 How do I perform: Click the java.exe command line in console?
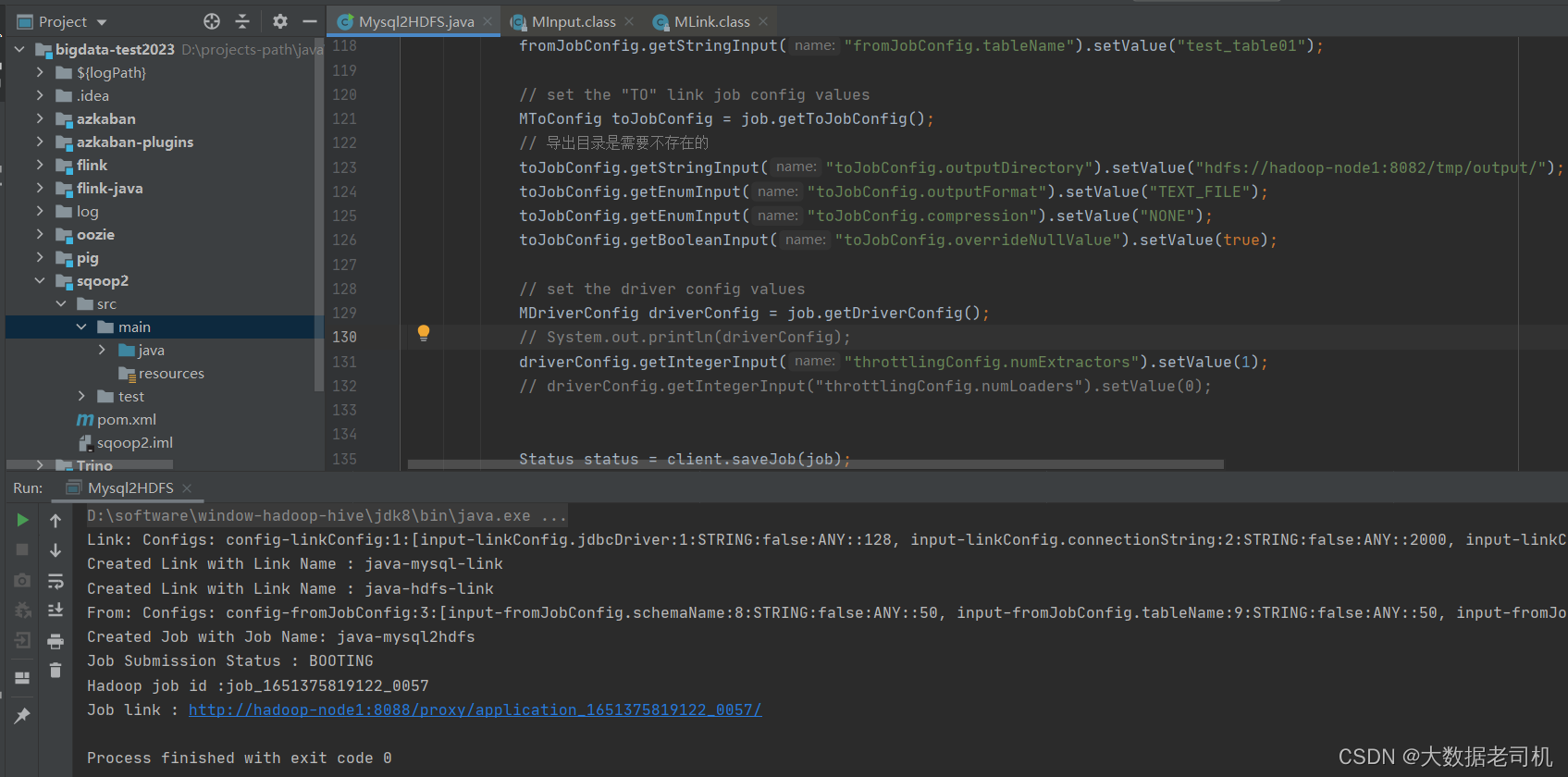[327, 515]
